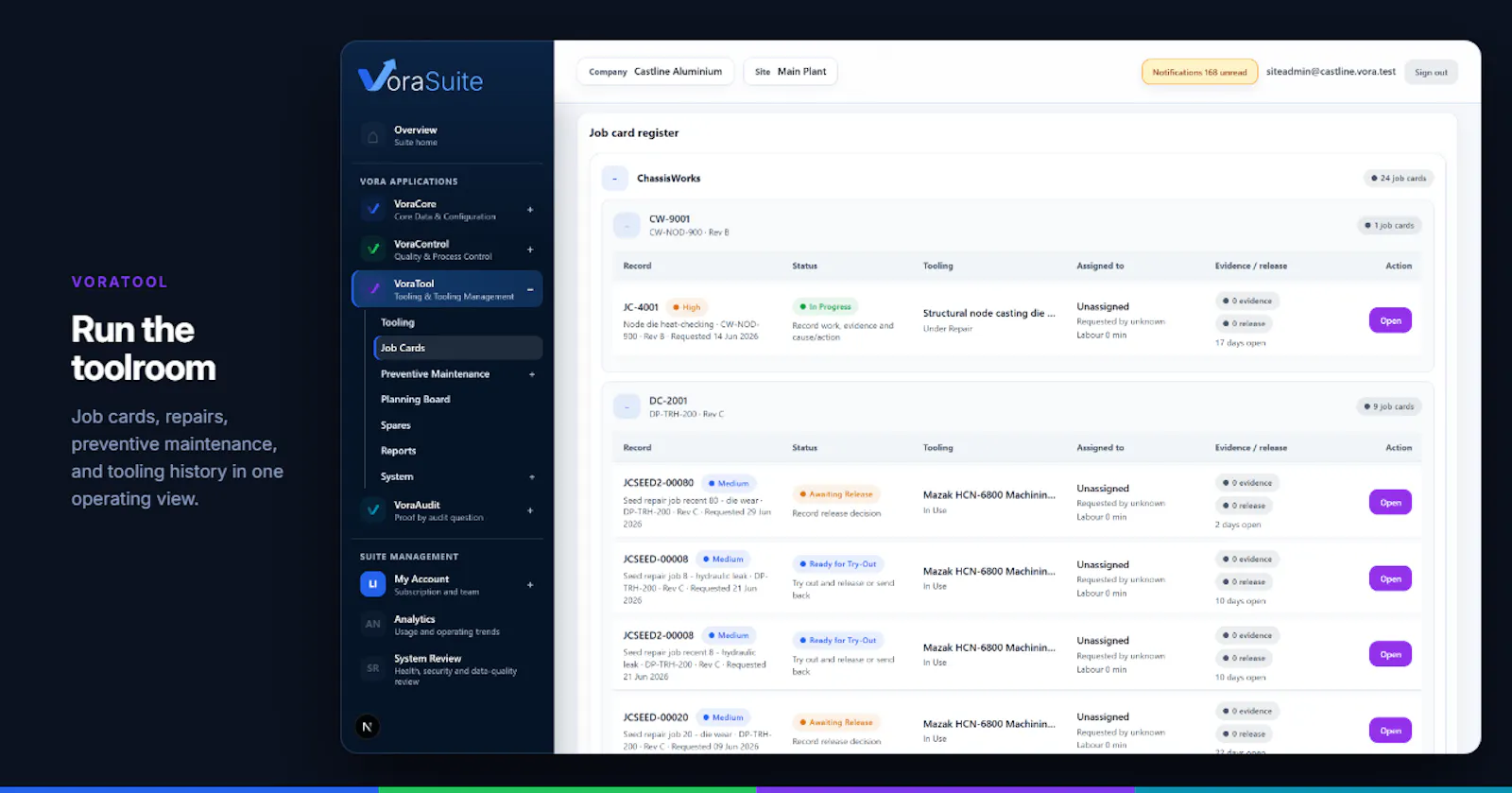The height and width of the screenshot is (793, 1512).
Task: Click the 1 job cards badge
Action: click(1389, 225)
